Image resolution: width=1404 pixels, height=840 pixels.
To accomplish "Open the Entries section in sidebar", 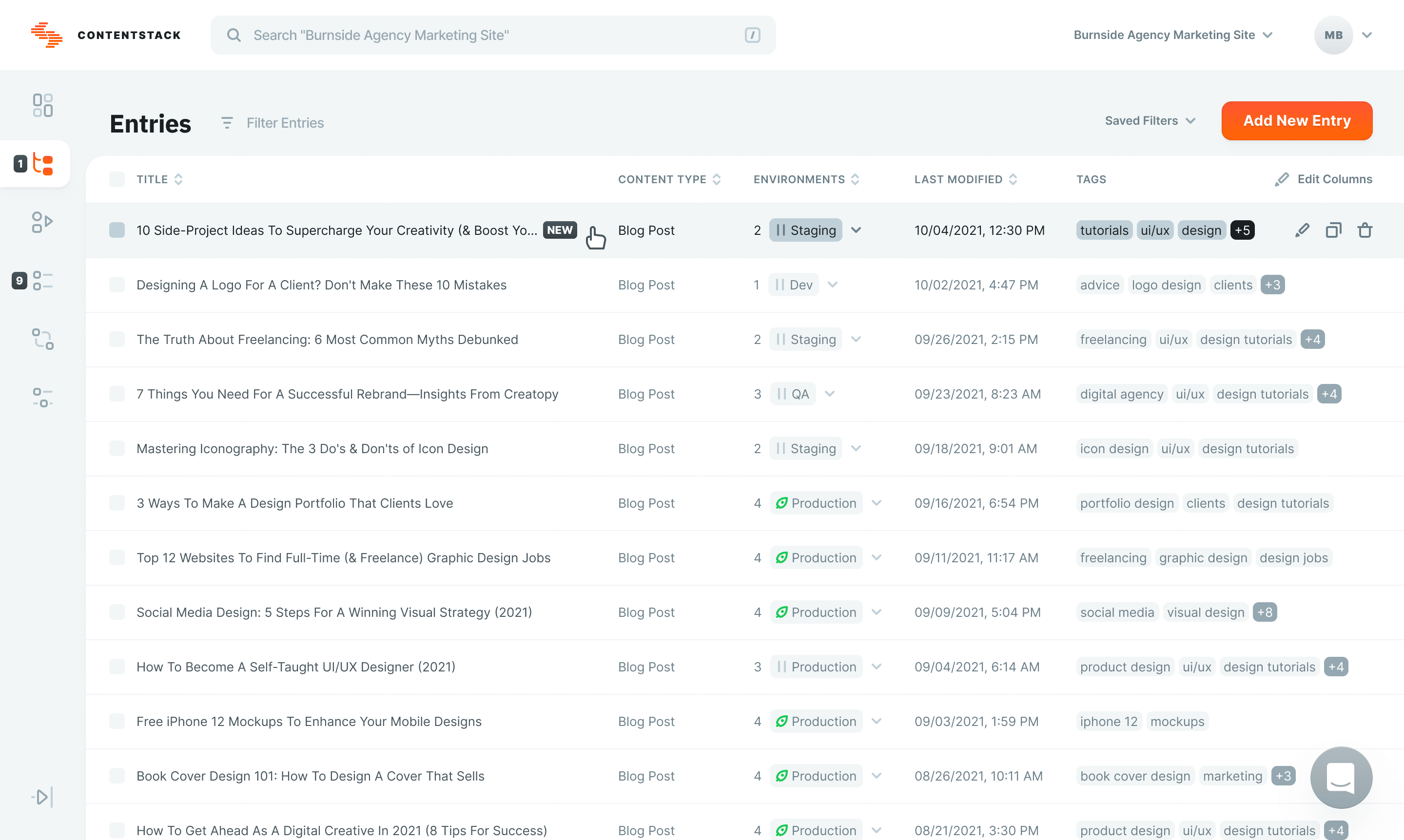I will pyautogui.click(x=42, y=164).
